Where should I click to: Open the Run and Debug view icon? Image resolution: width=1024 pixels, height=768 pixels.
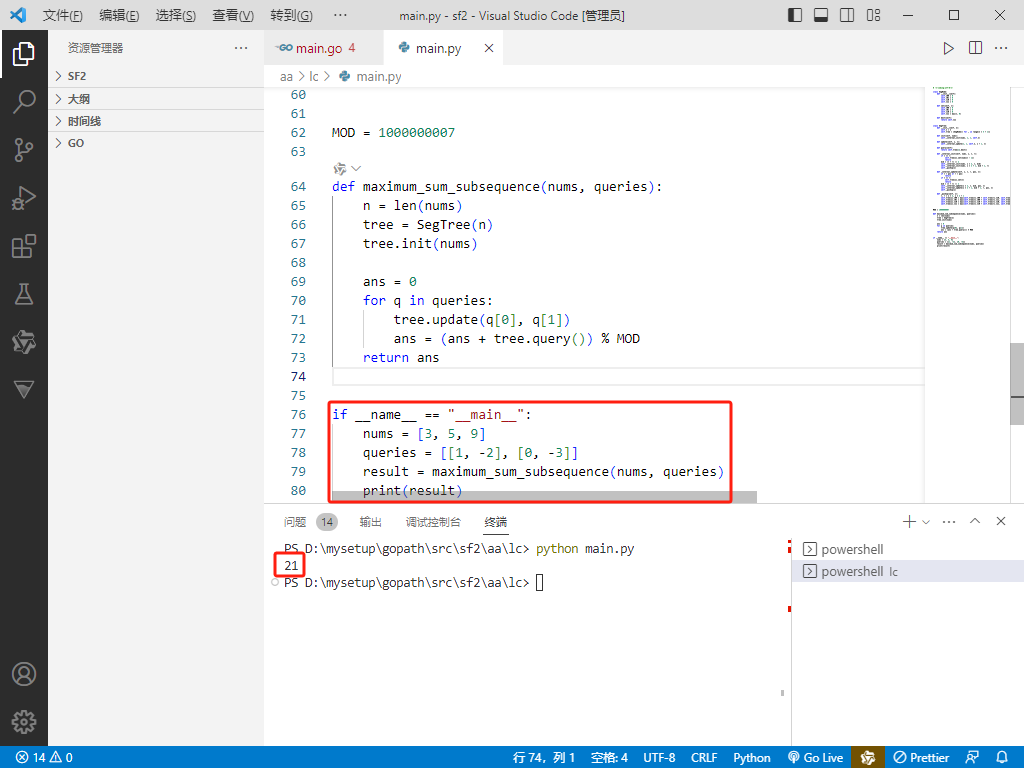24,198
